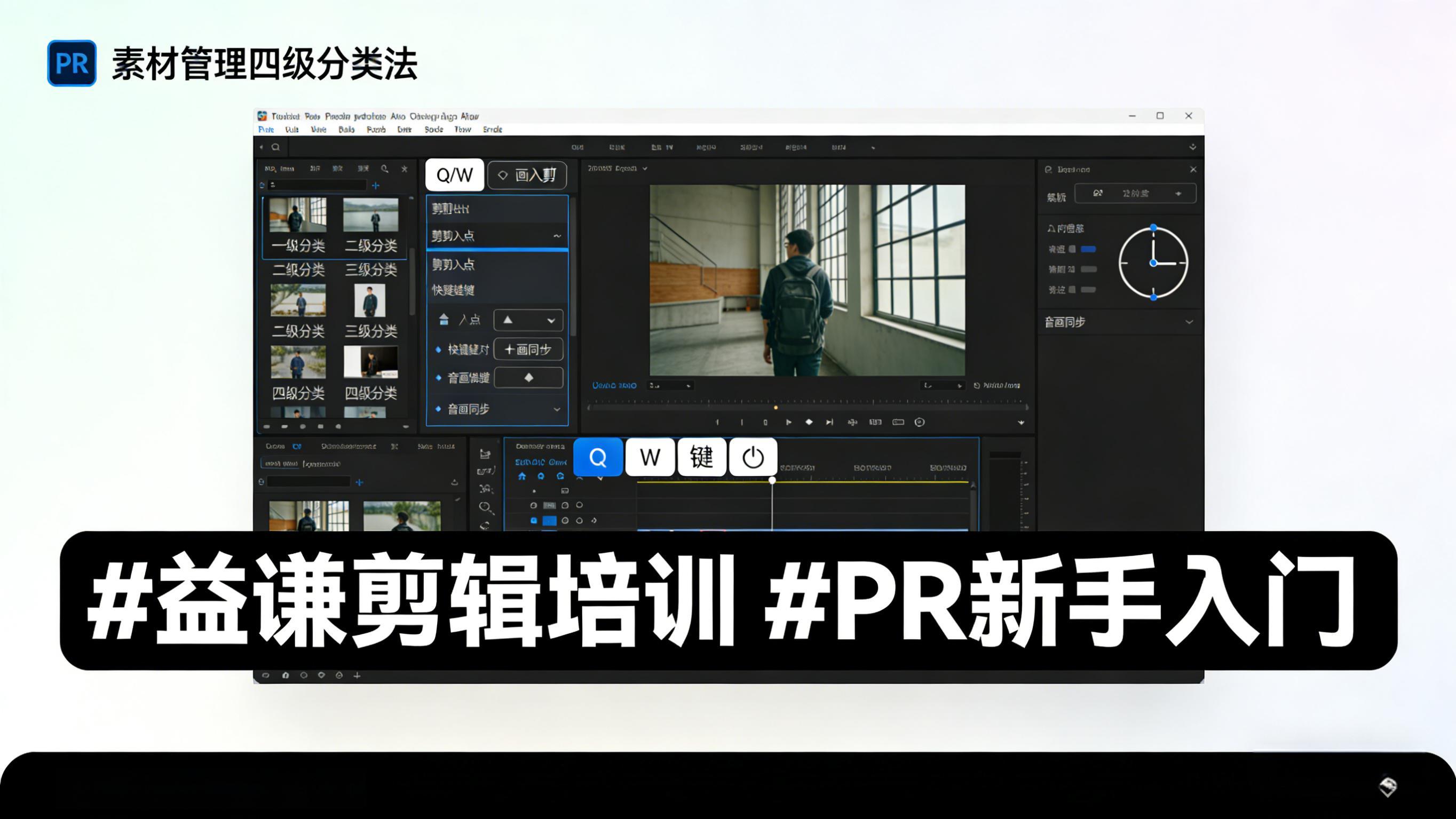Toggle the 音画同步 sync option with diamond icon

[x=528, y=378]
